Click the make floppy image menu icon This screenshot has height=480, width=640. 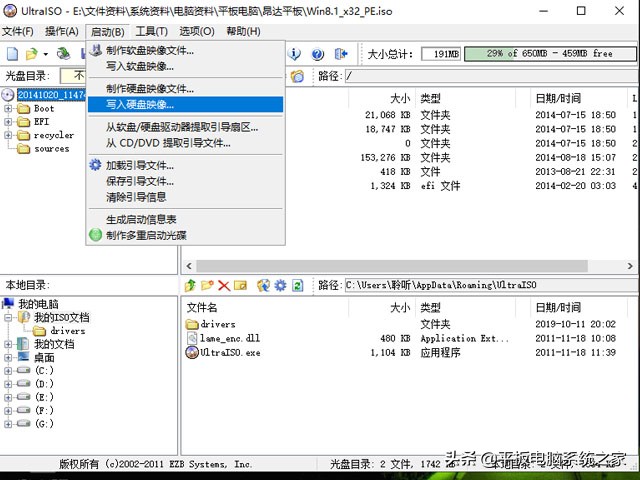(x=96, y=50)
